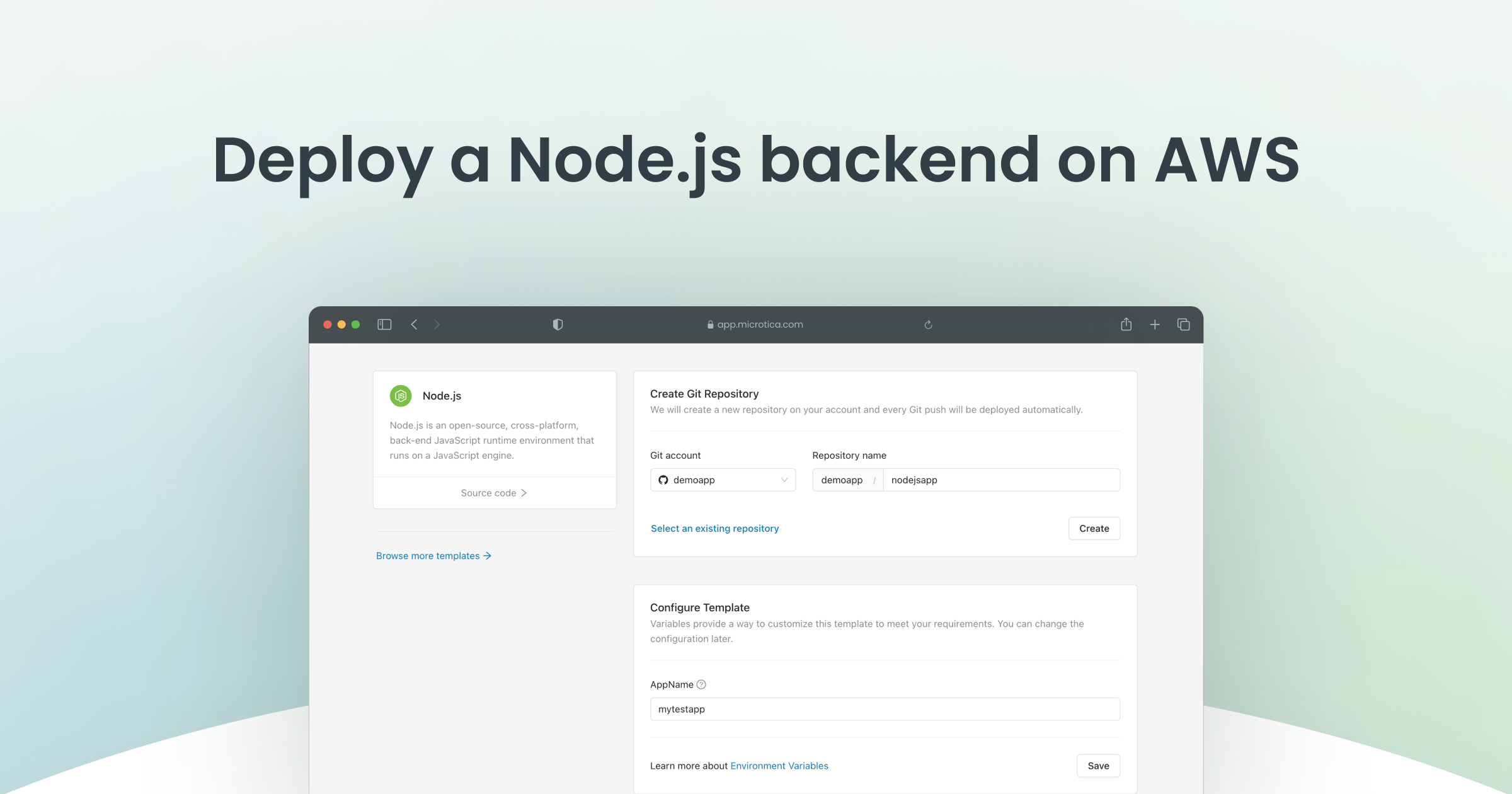
Task: Click the AppName field containing mytestapp
Action: [885, 708]
